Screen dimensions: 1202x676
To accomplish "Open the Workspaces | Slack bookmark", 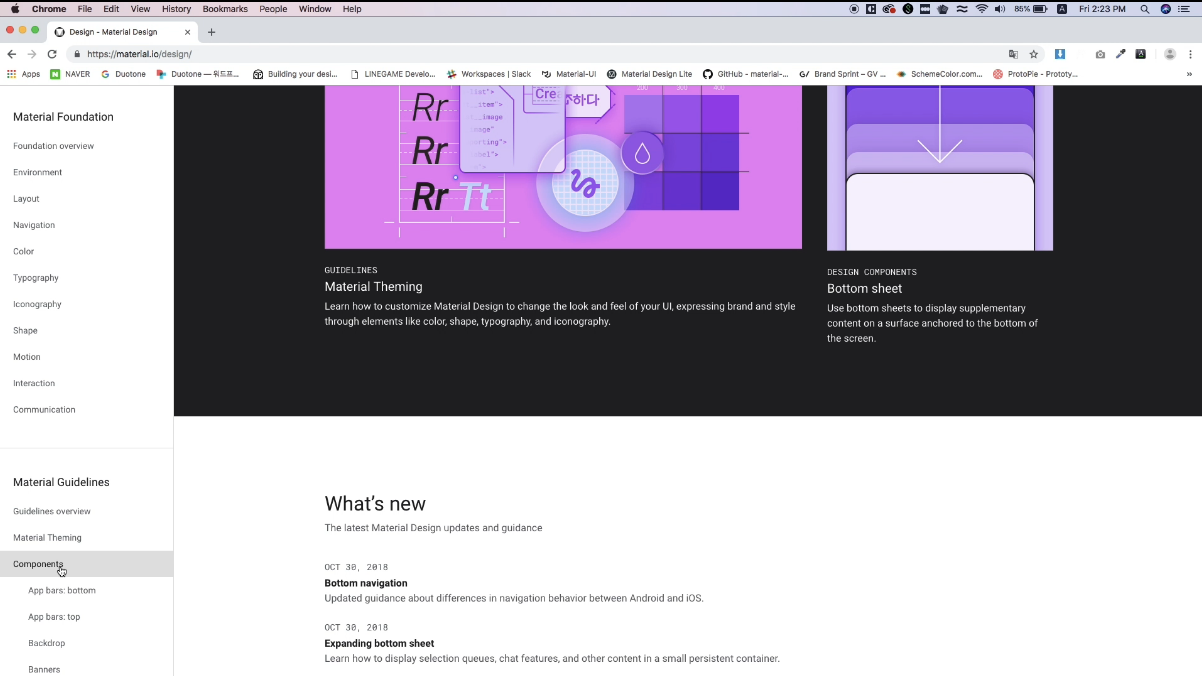I will tap(489, 74).
